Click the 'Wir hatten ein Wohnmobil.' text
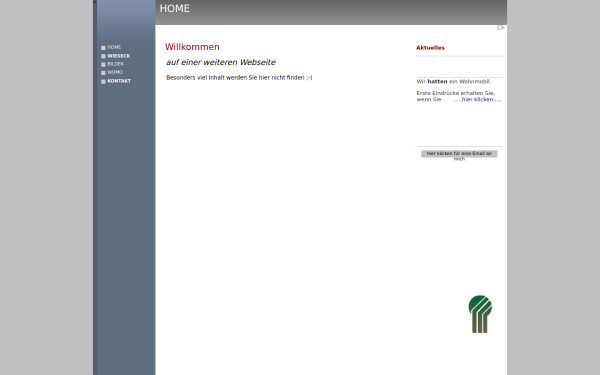Screen dimensions: 600x375 [454, 82]
